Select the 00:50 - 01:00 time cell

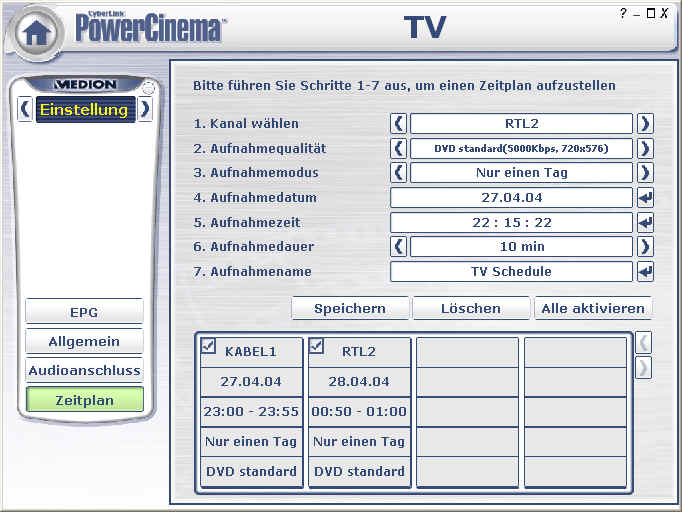point(359,412)
